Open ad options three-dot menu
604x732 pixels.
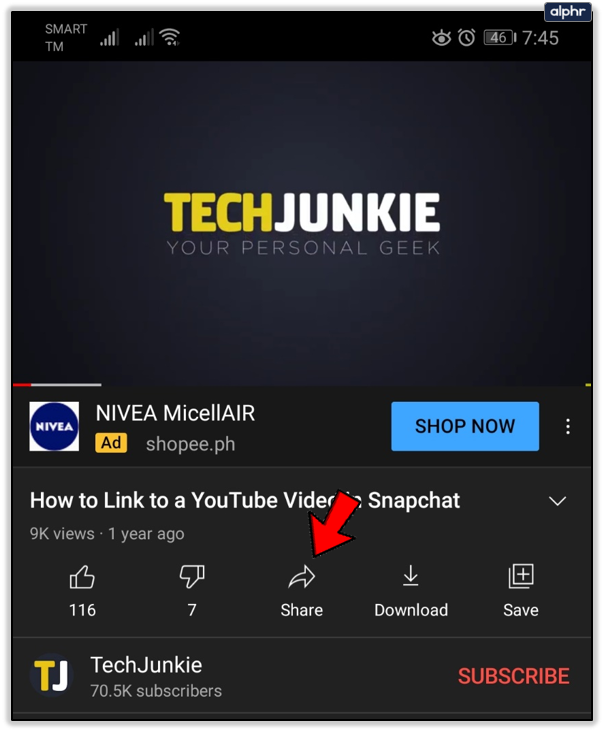tap(568, 426)
